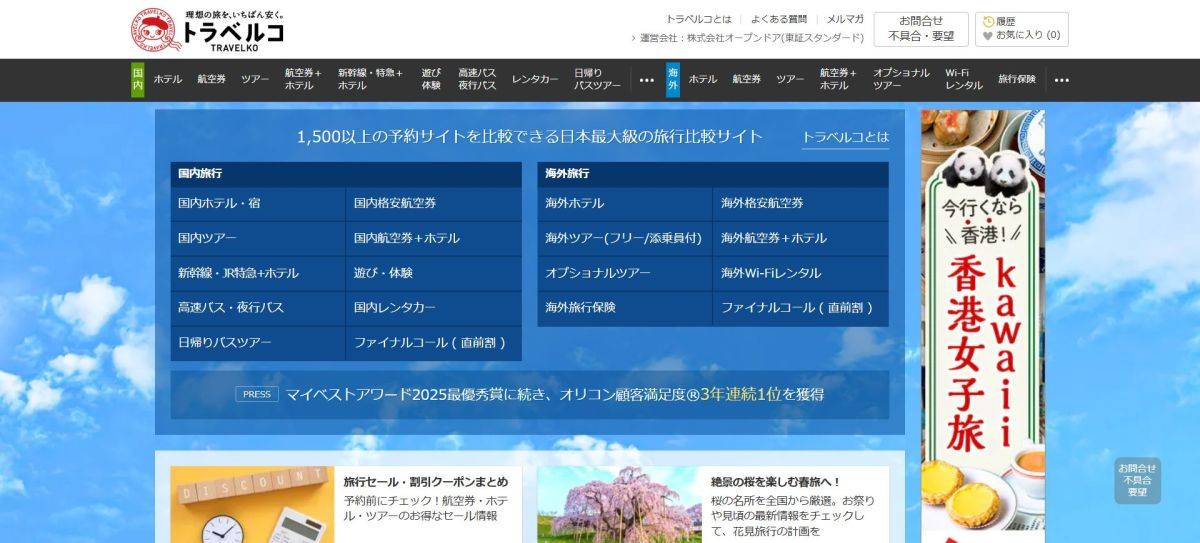Open overseas 航空券 in navigation bar

[747, 79]
